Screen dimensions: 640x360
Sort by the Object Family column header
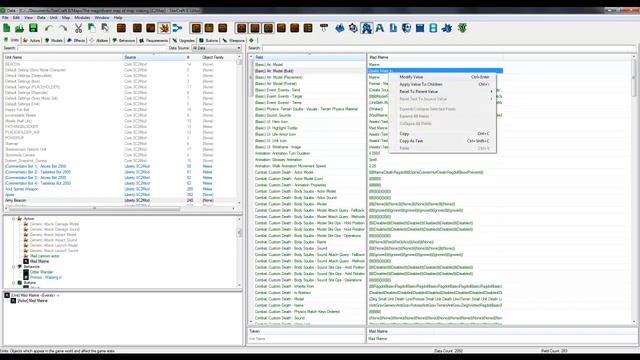[219, 57]
